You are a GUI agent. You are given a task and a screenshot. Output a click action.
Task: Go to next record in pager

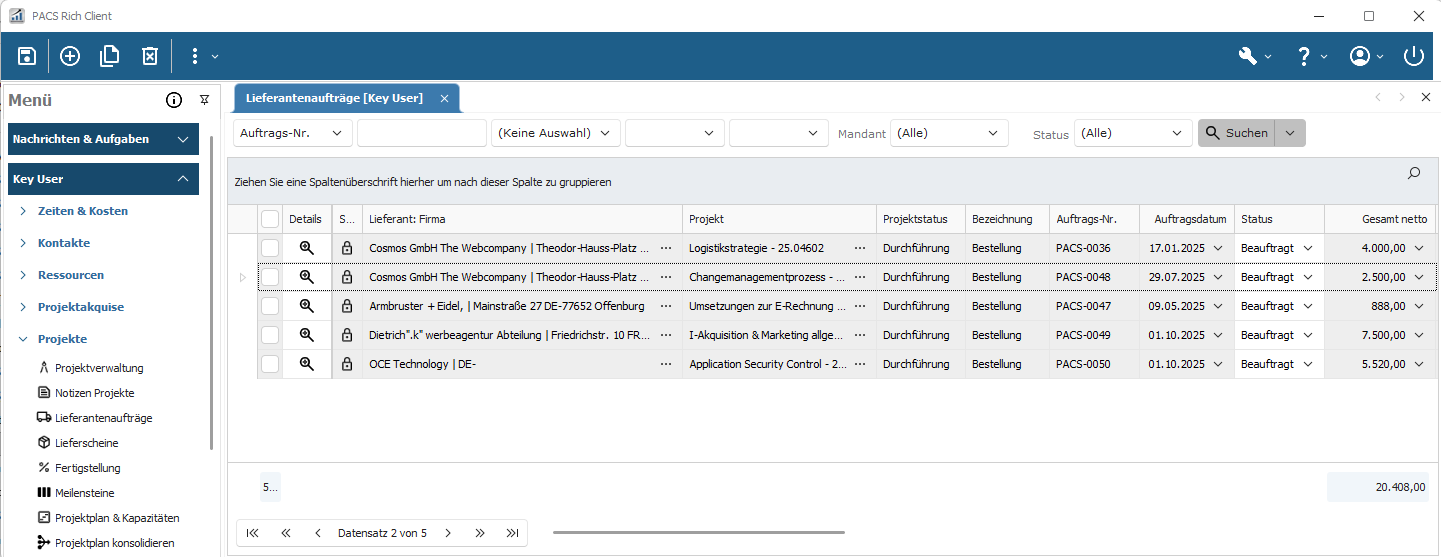tap(448, 533)
